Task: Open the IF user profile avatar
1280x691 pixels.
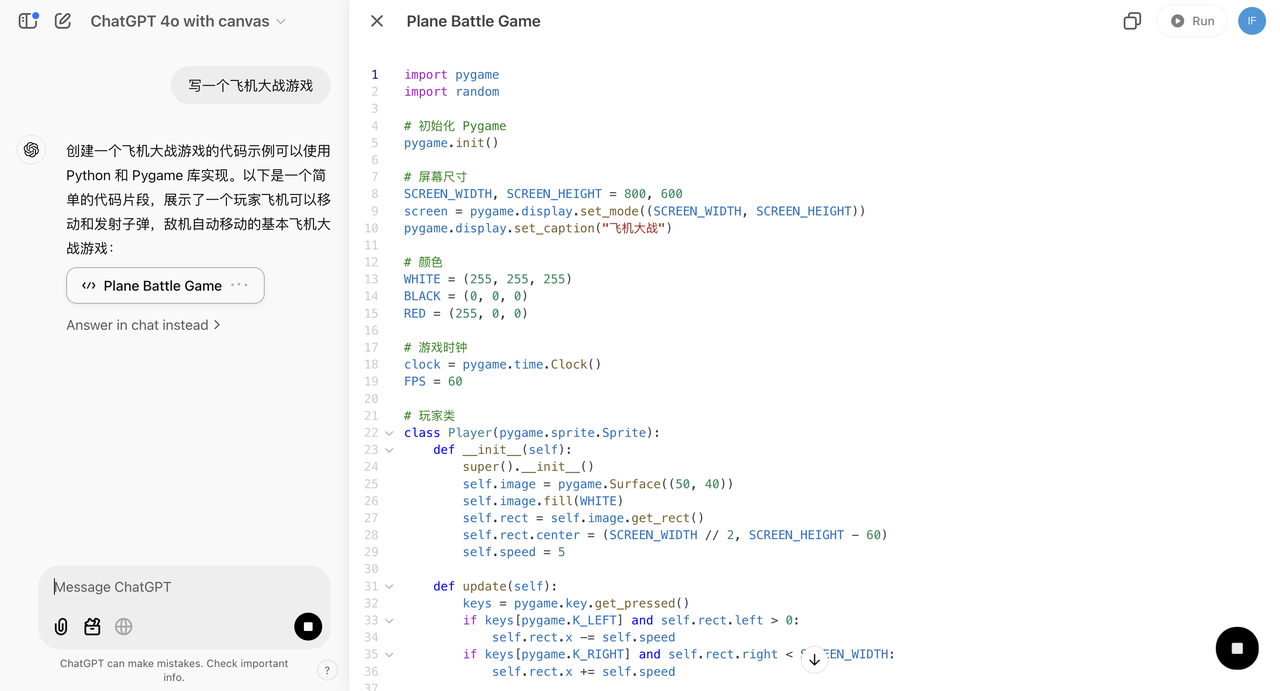Action: (x=1252, y=21)
